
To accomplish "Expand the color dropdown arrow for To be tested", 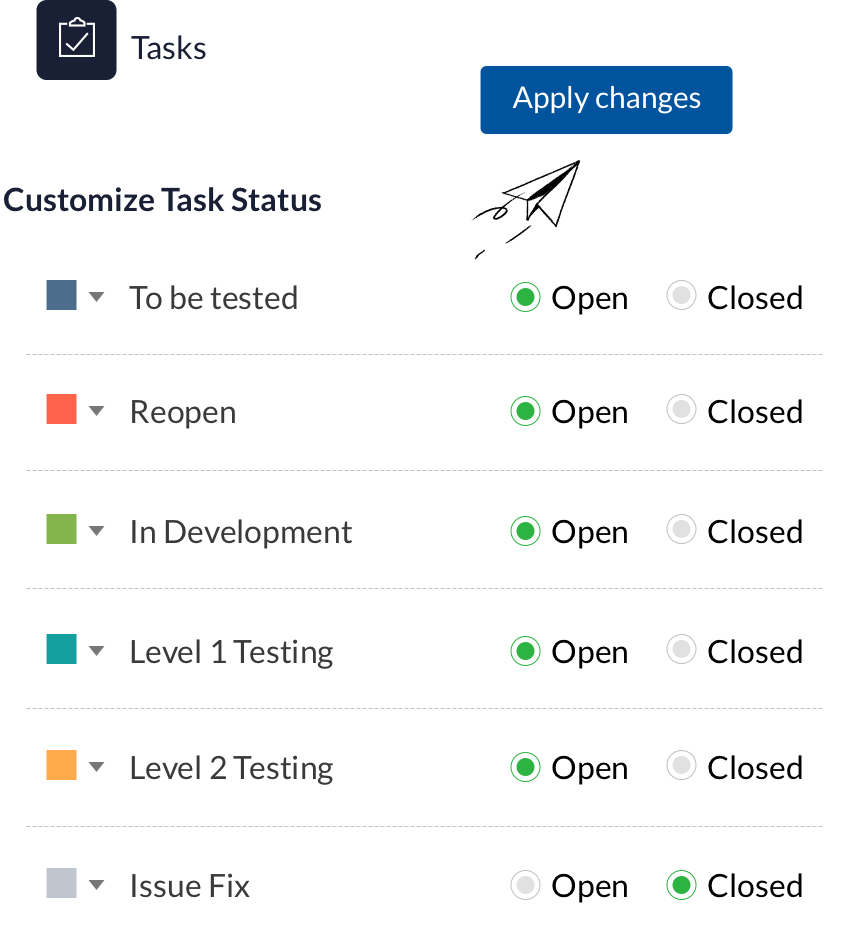I will [x=96, y=297].
